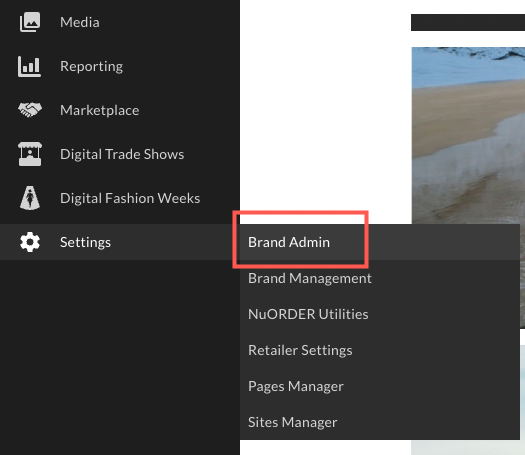Click the Digital Trade Shows booth icon
525x455 pixels.
pos(30,154)
